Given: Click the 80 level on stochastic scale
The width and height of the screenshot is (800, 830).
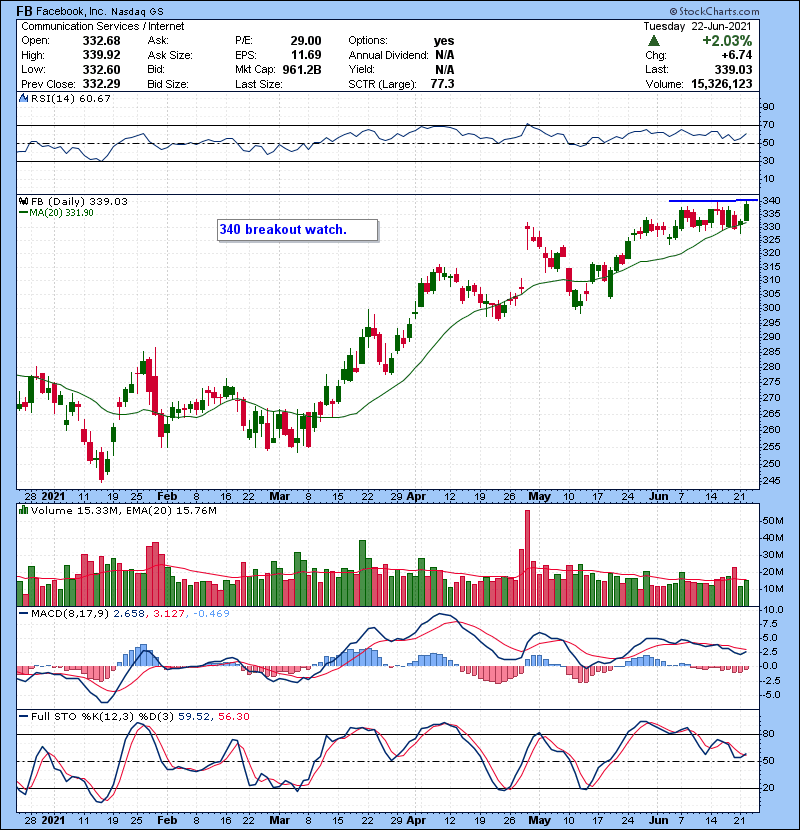Looking at the screenshot, I should pos(769,734).
